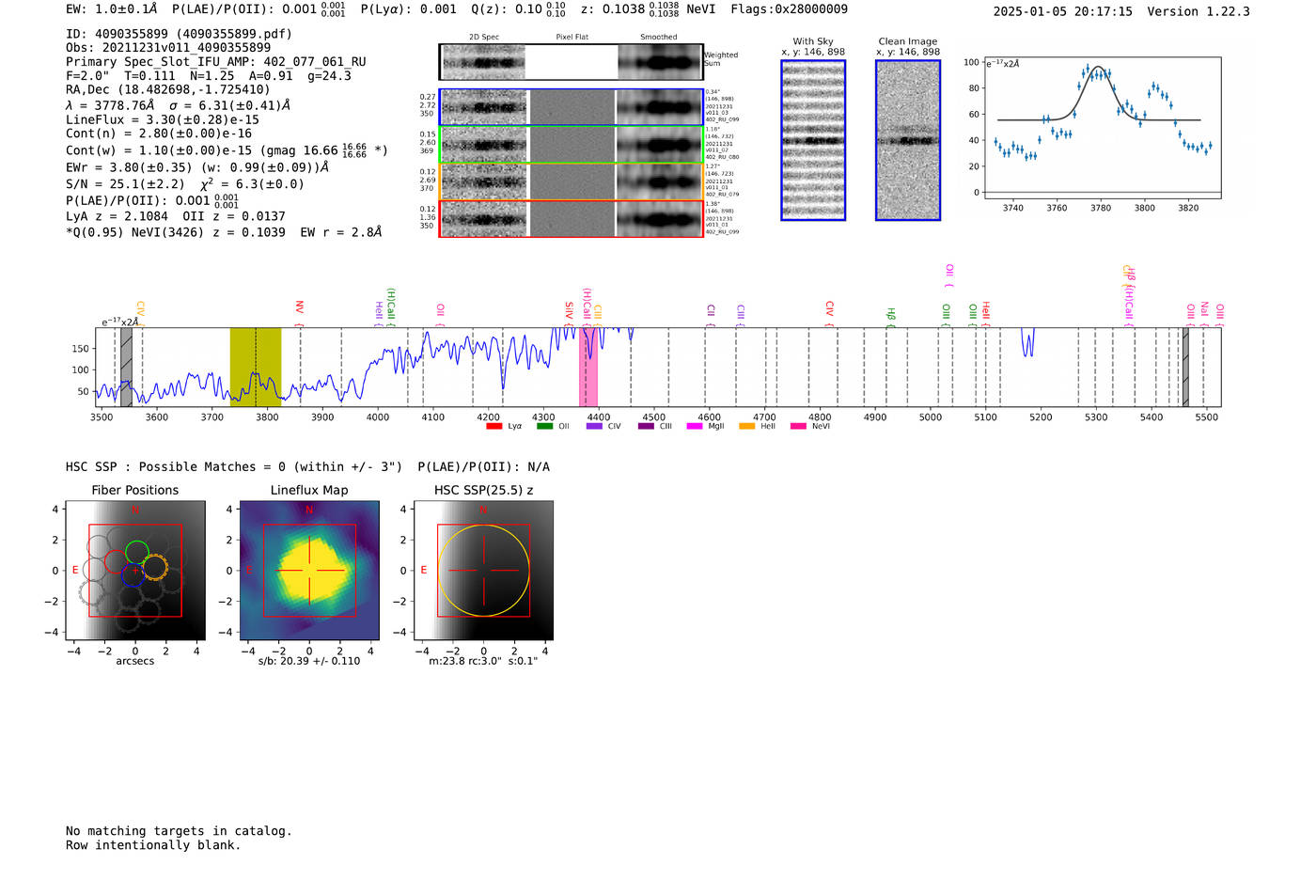Click the yellow aperture circle in HSC SSP panel

click(x=483, y=571)
